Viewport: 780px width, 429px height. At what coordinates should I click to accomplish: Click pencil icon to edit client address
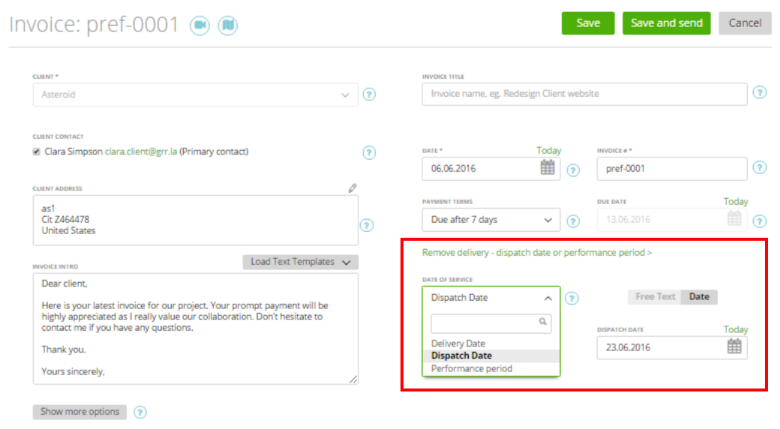pos(352,188)
